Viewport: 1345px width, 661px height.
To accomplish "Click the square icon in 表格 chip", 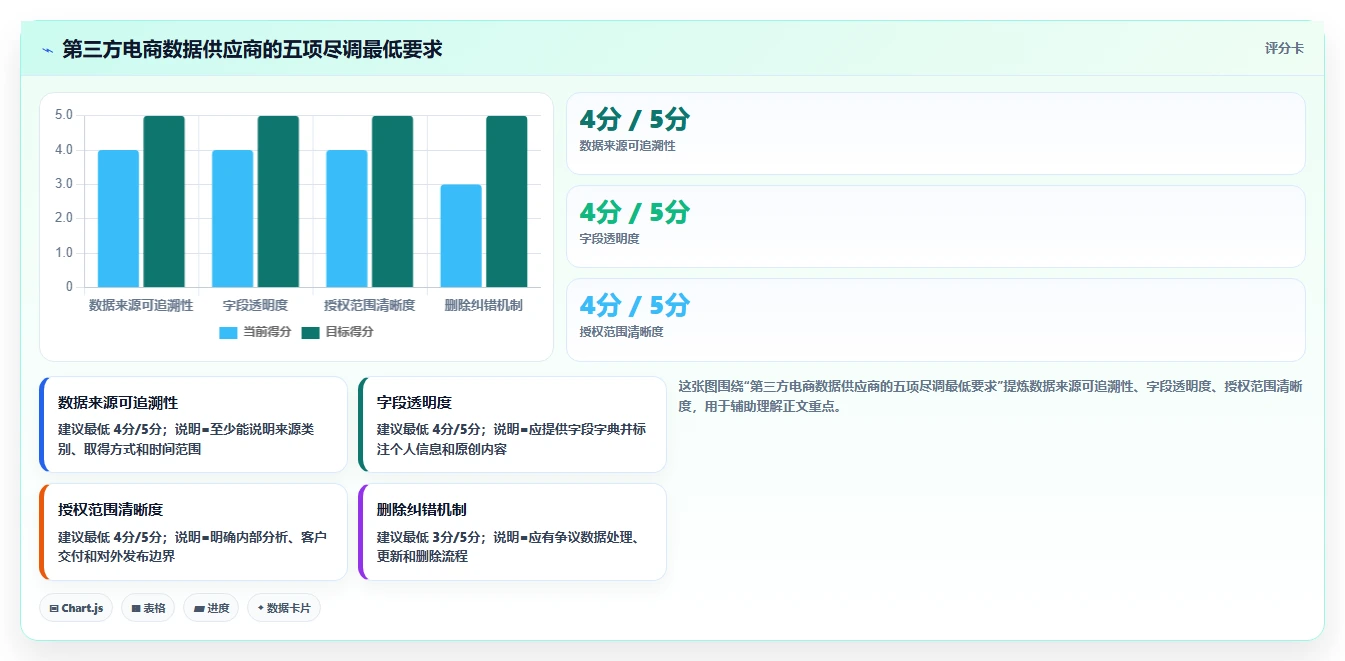I will click(x=136, y=608).
